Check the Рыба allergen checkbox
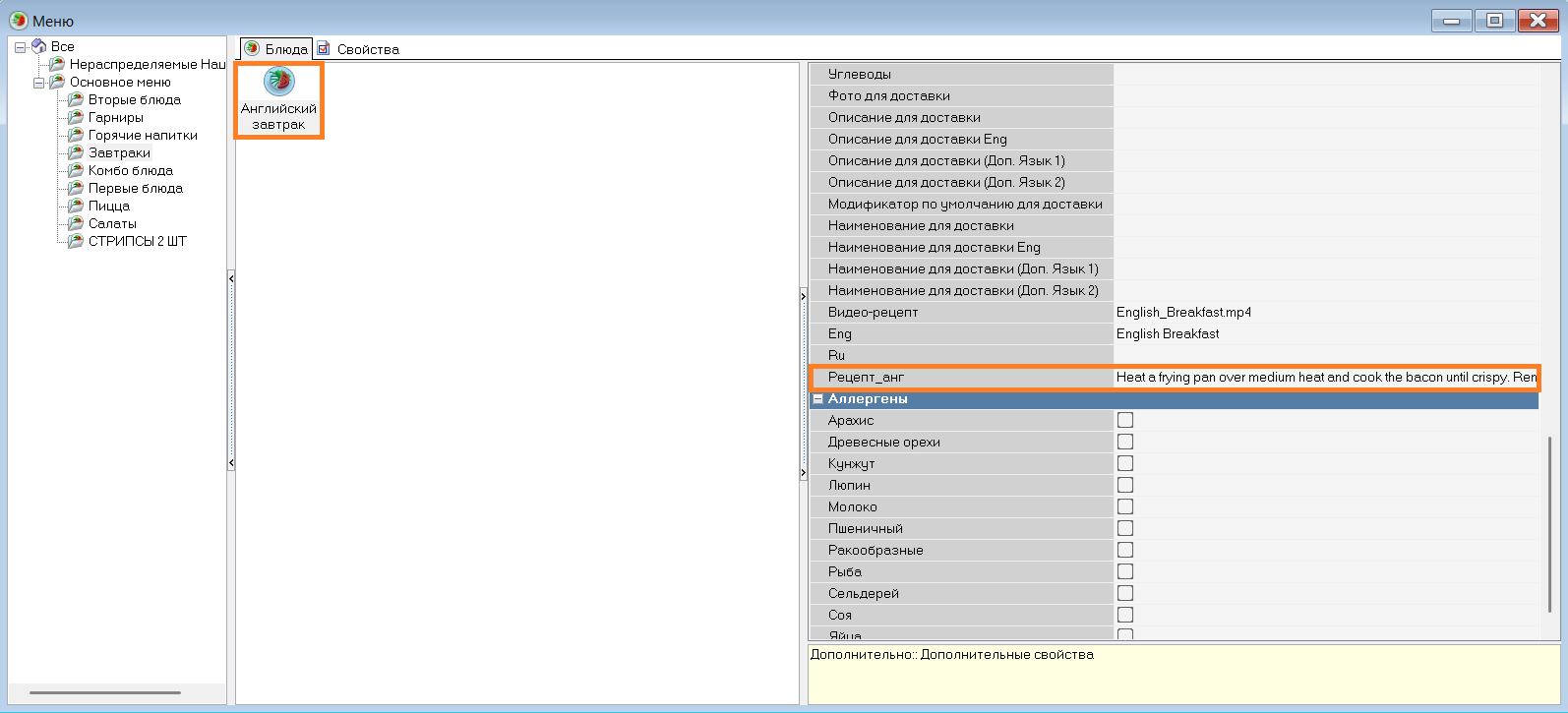Screen dimensions: 1568x713 click(1125, 571)
